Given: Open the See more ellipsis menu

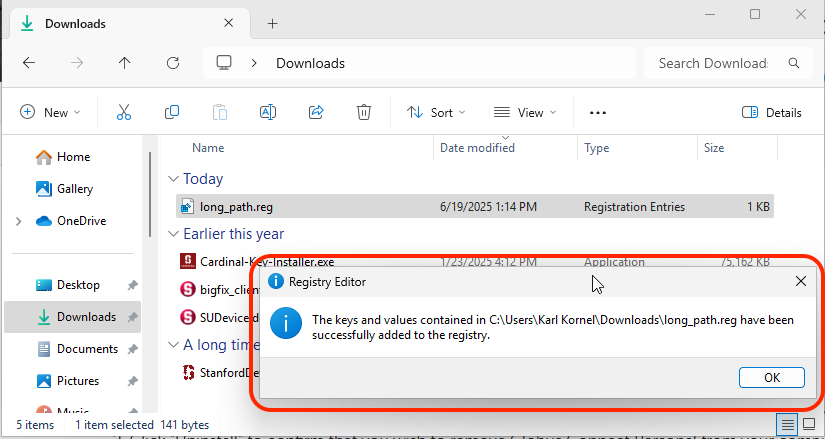Looking at the screenshot, I should point(598,113).
